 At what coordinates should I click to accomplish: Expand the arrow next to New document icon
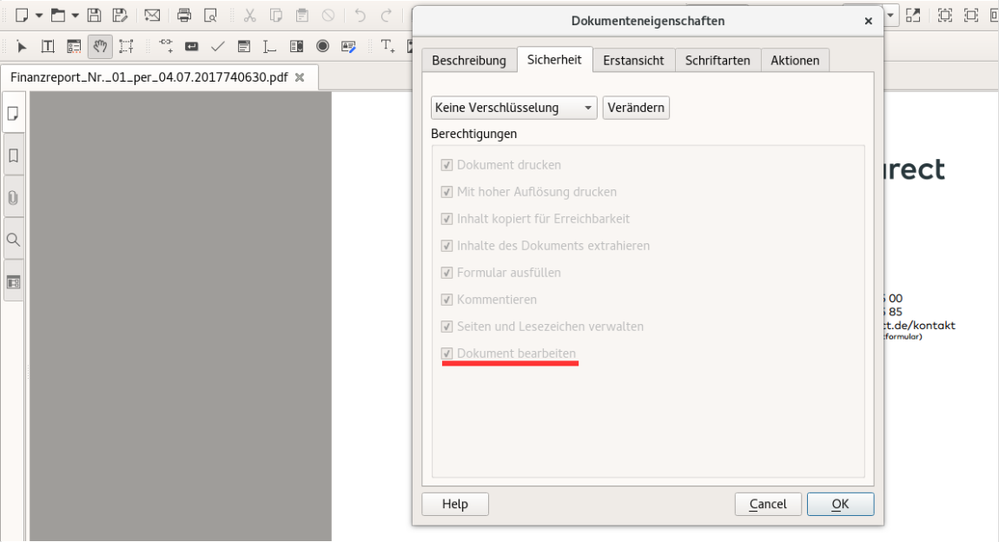click(38, 15)
